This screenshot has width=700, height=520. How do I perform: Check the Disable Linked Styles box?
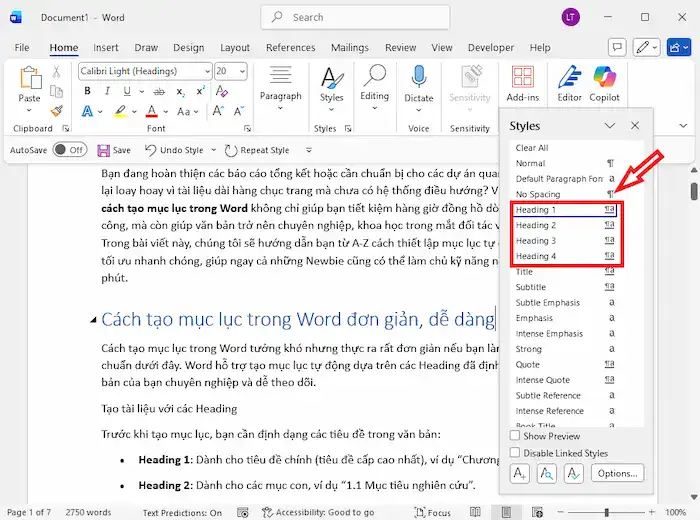pyautogui.click(x=515, y=453)
